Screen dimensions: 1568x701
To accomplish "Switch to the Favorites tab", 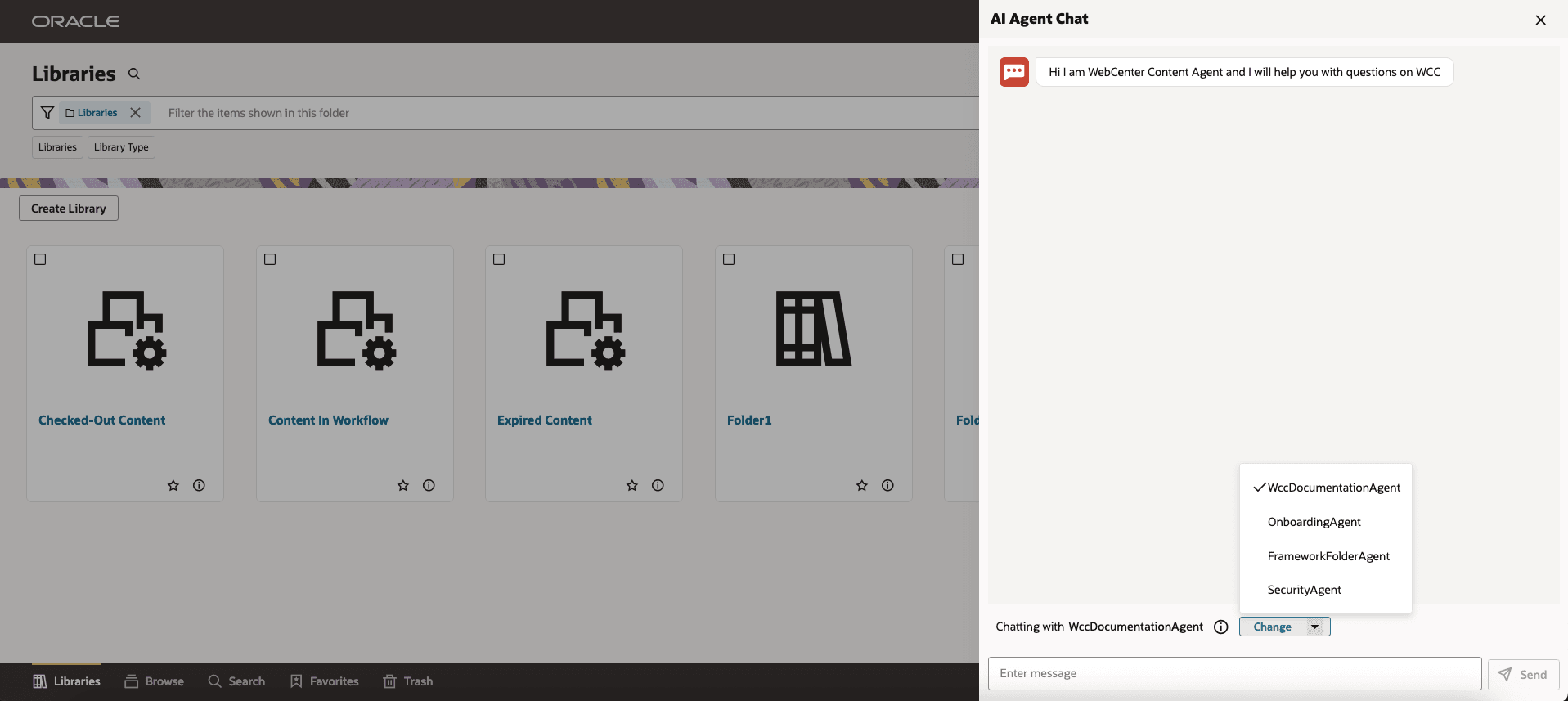I will coord(324,681).
